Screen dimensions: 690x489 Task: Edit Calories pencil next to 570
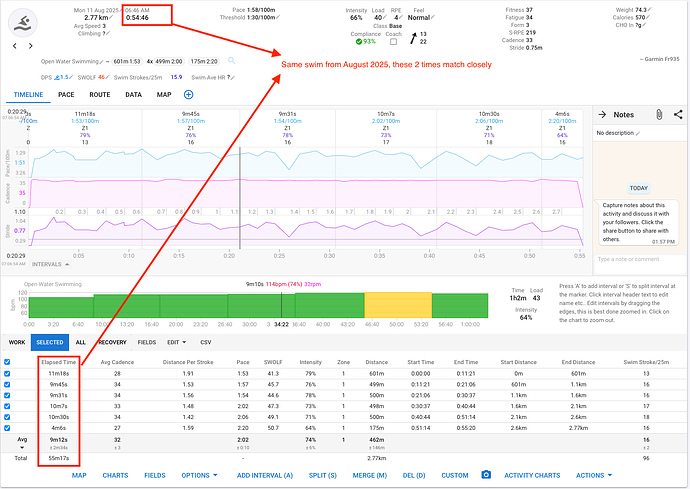pyautogui.click(x=648, y=18)
